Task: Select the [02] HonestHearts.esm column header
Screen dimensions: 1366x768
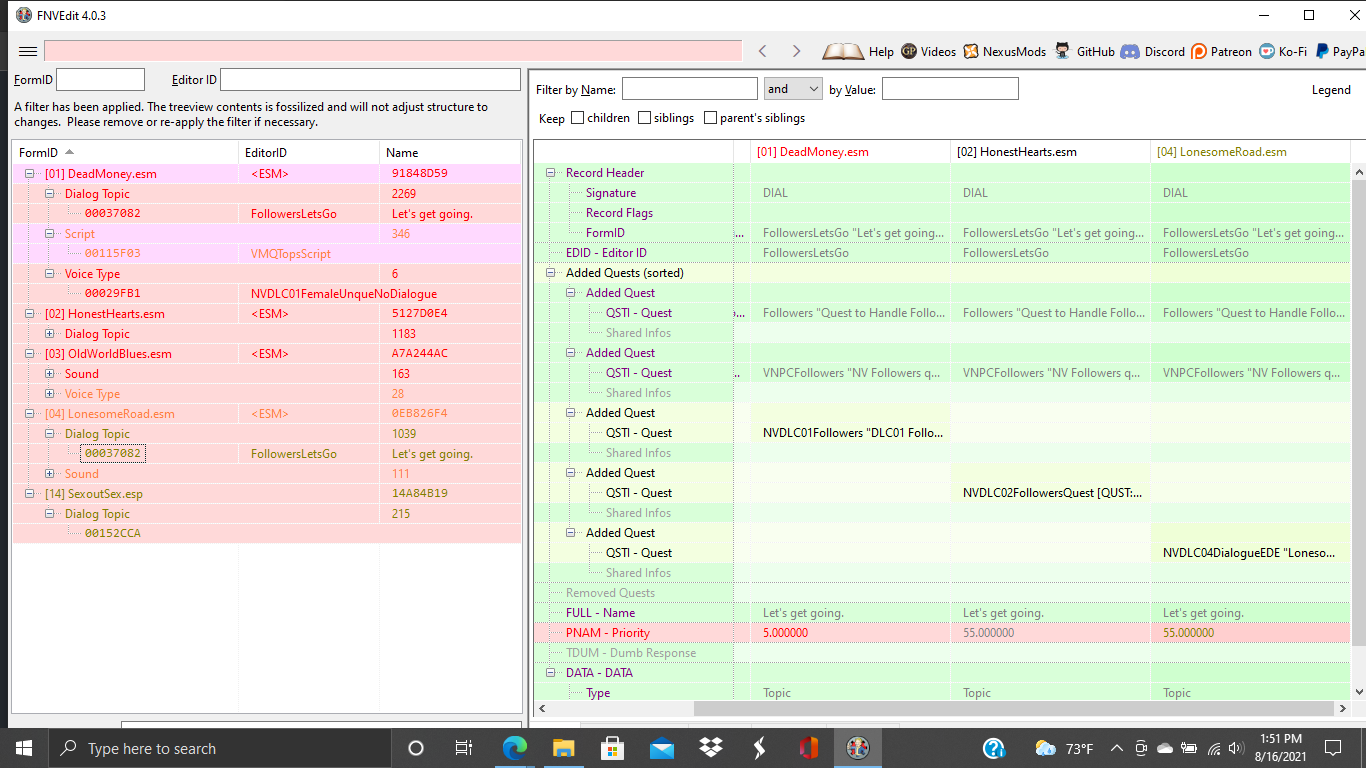Action: point(1050,152)
